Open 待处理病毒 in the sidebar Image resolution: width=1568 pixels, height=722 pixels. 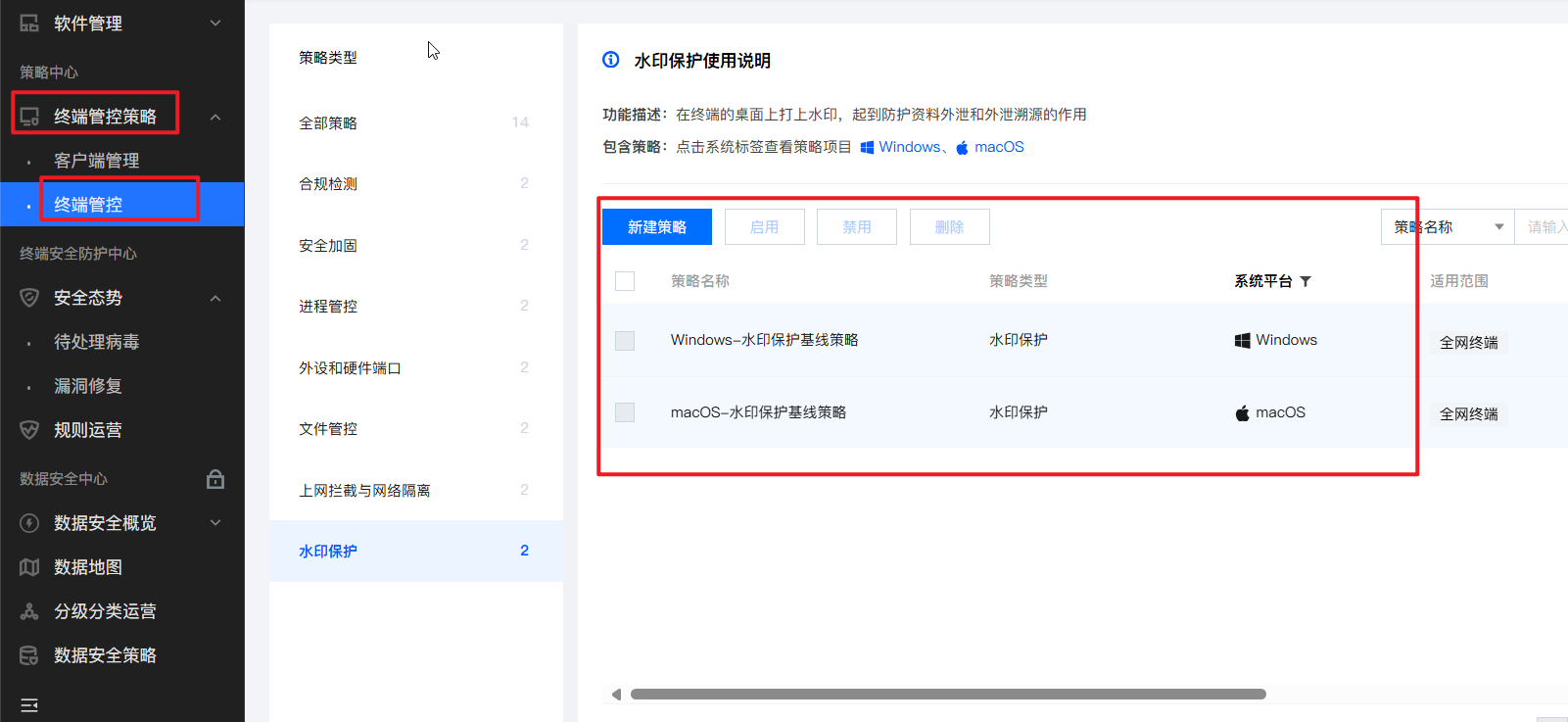click(97, 342)
